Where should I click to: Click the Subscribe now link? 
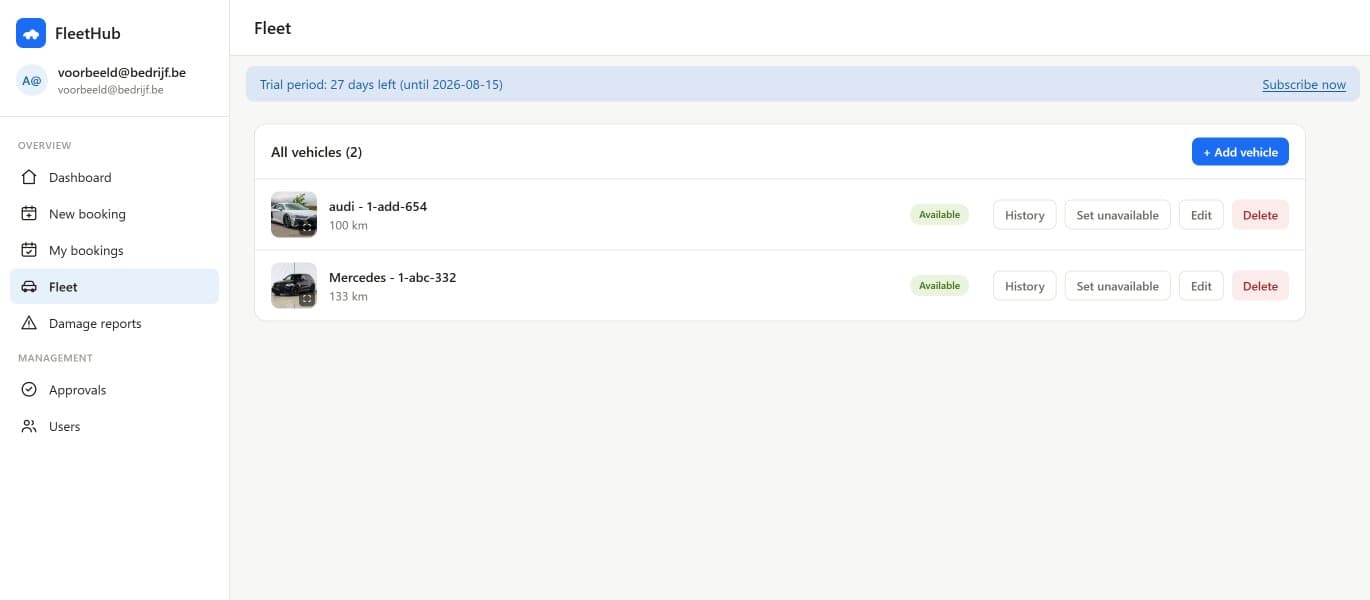[1304, 85]
